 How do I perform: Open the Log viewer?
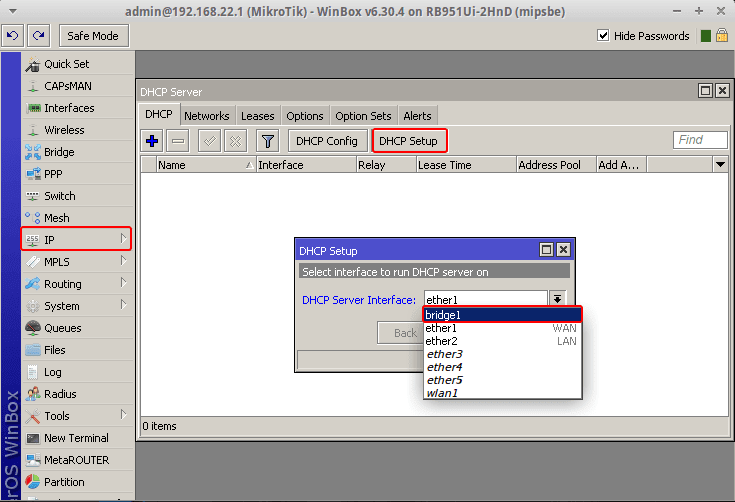pyautogui.click(x=77, y=372)
